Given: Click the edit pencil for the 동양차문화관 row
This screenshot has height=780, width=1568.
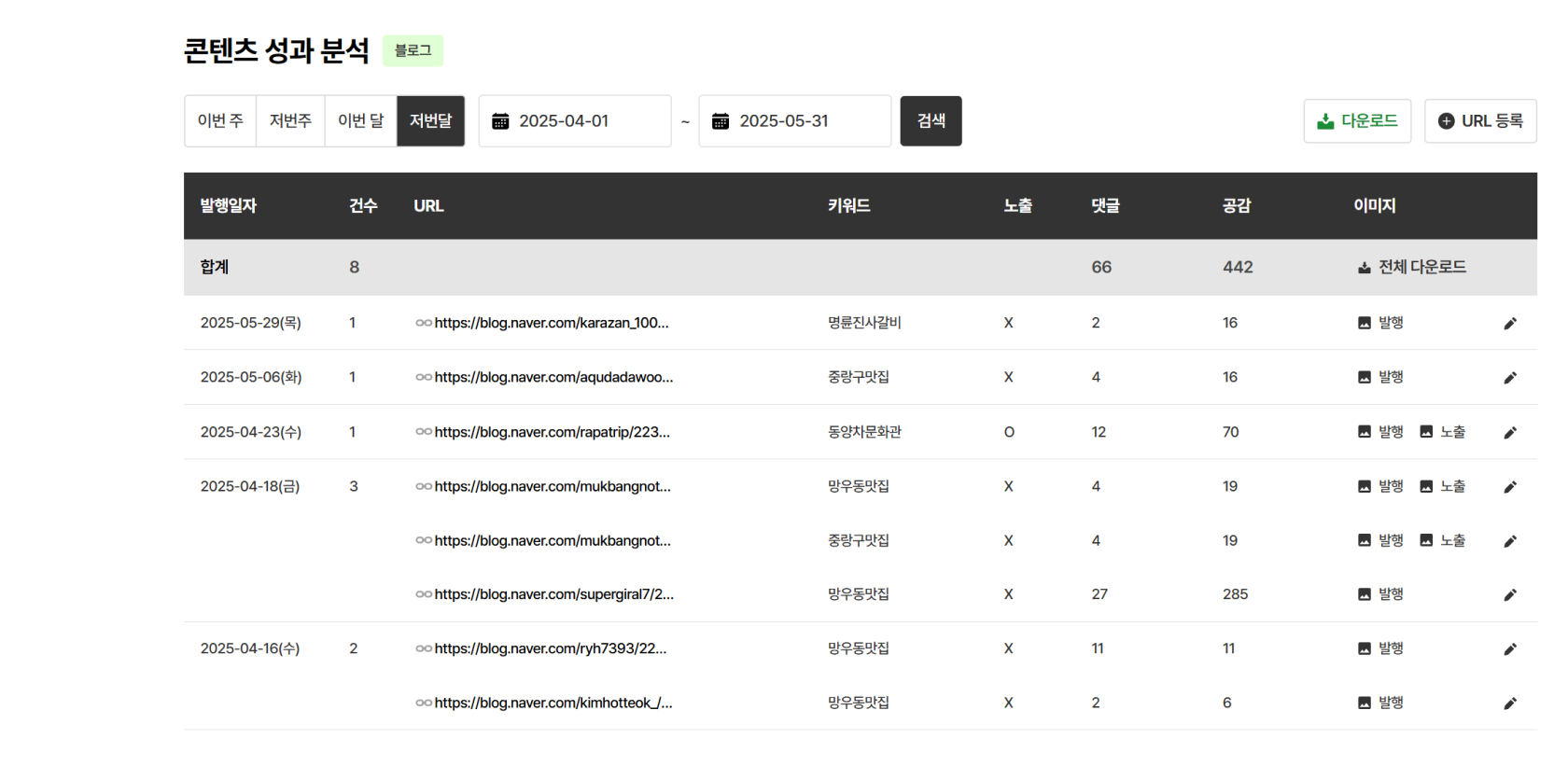Looking at the screenshot, I should coord(1510,433).
